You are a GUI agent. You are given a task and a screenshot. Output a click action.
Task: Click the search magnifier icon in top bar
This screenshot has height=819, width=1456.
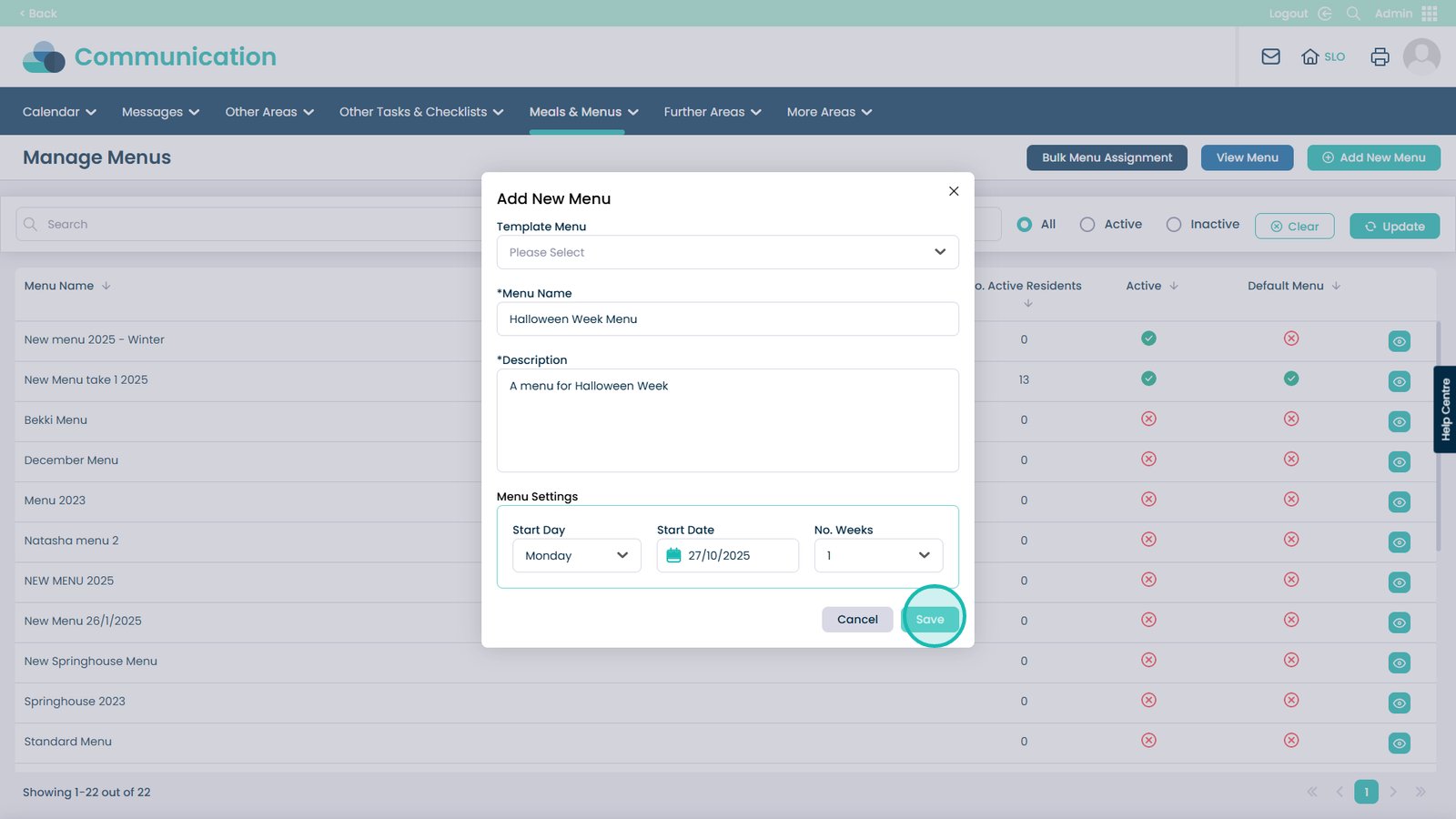[x=1353, y=14]
